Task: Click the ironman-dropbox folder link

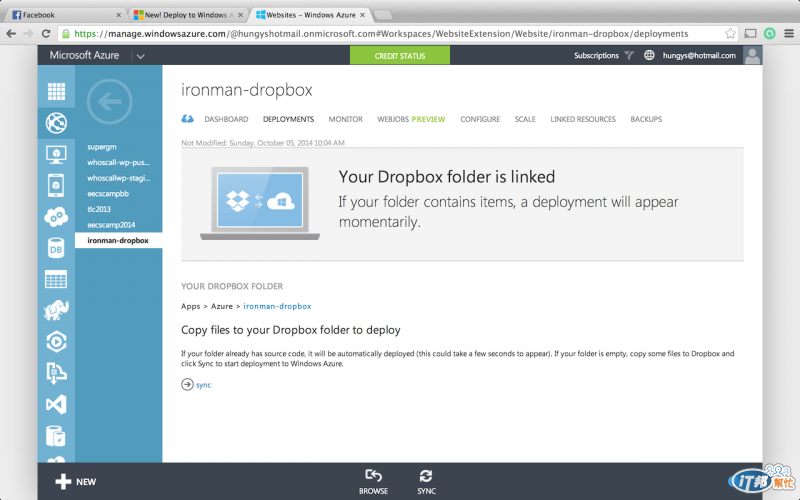Action: coord(277,306)
